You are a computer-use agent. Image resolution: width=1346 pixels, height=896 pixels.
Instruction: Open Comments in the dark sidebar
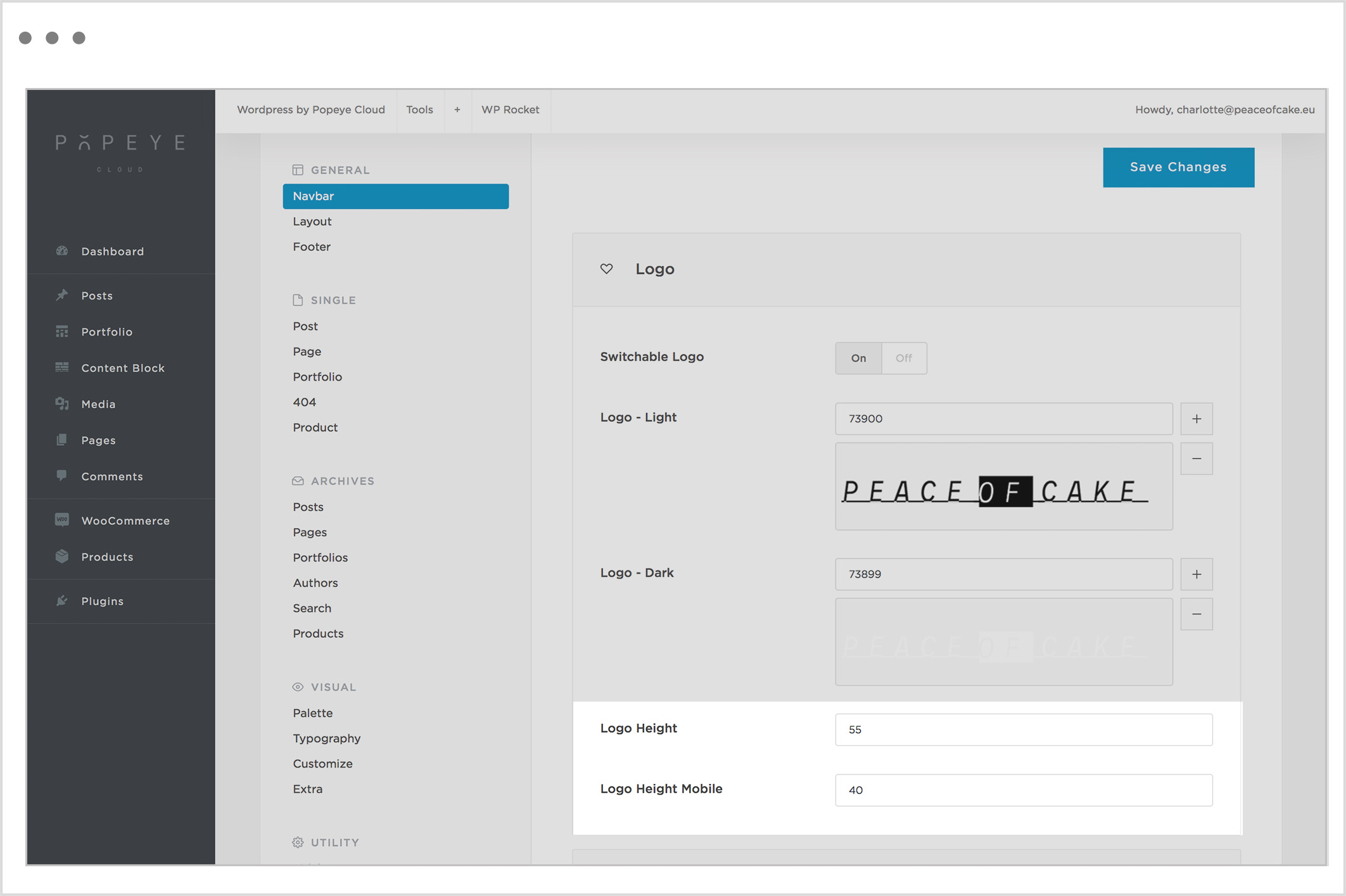pos(112,476)
